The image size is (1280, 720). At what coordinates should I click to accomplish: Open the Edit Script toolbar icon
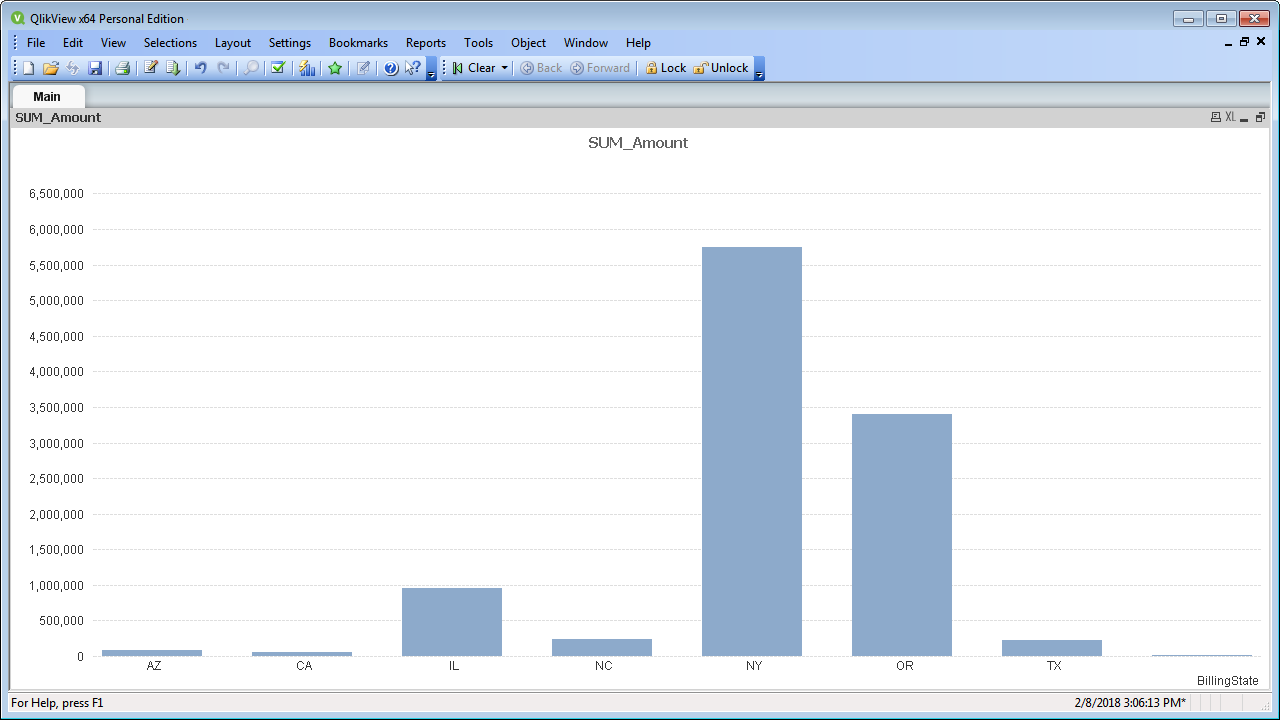click(x=150, y=68)
